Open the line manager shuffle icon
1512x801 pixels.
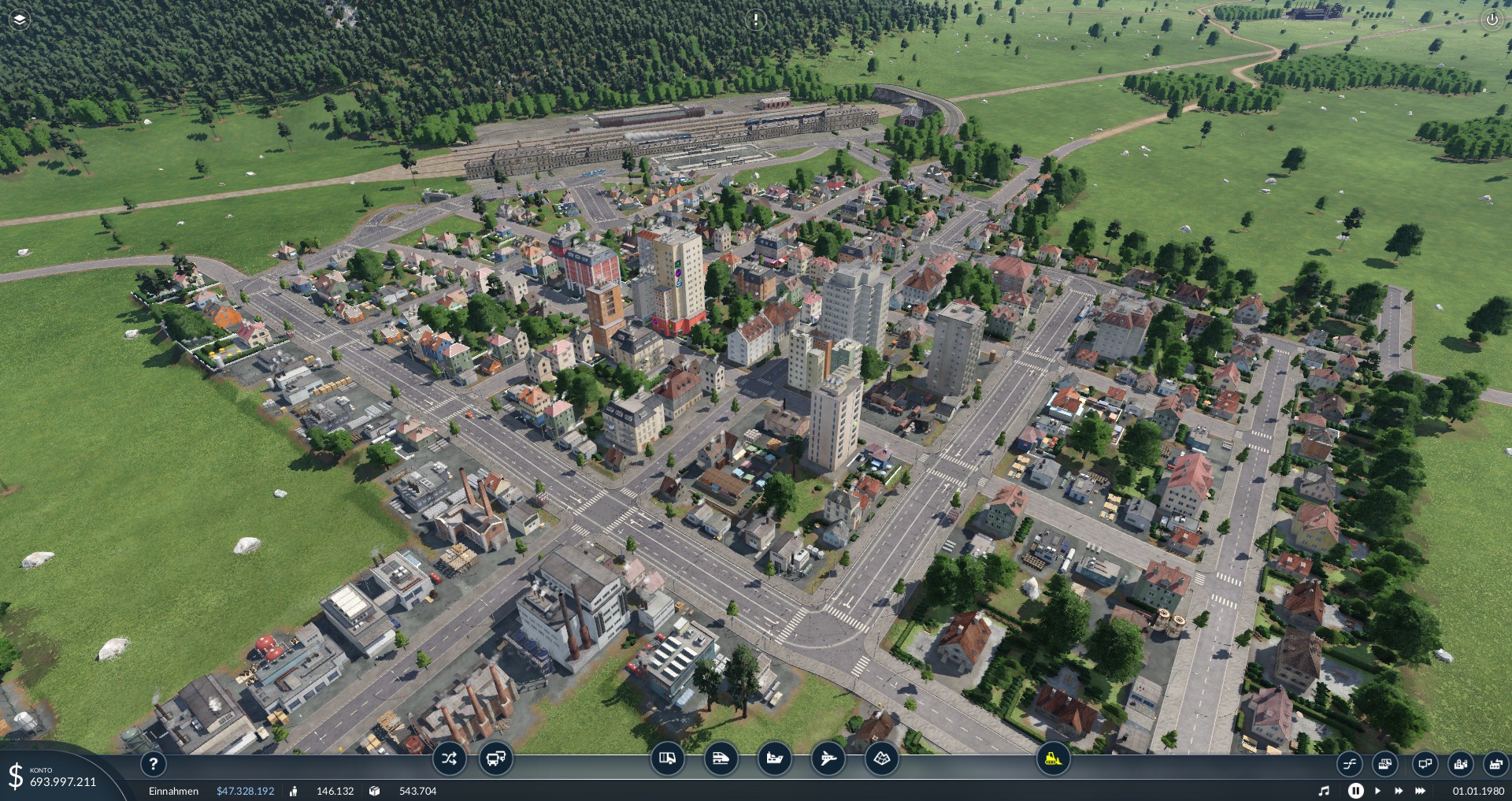pyautogui.click(x=449, y=759)
